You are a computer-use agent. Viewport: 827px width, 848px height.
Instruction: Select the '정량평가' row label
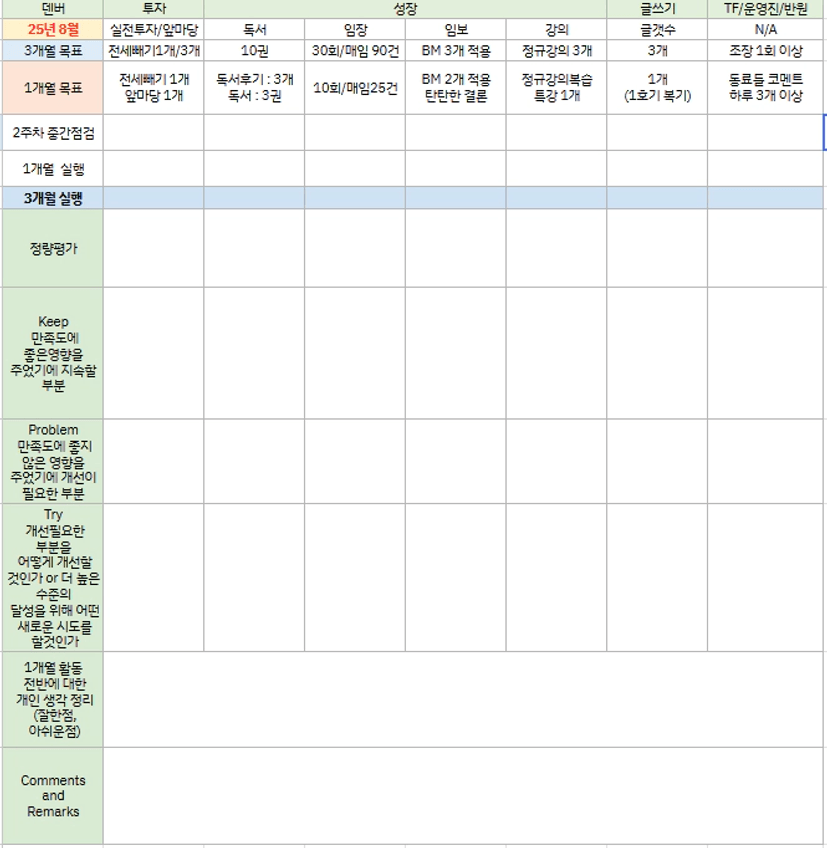point(52,248)
